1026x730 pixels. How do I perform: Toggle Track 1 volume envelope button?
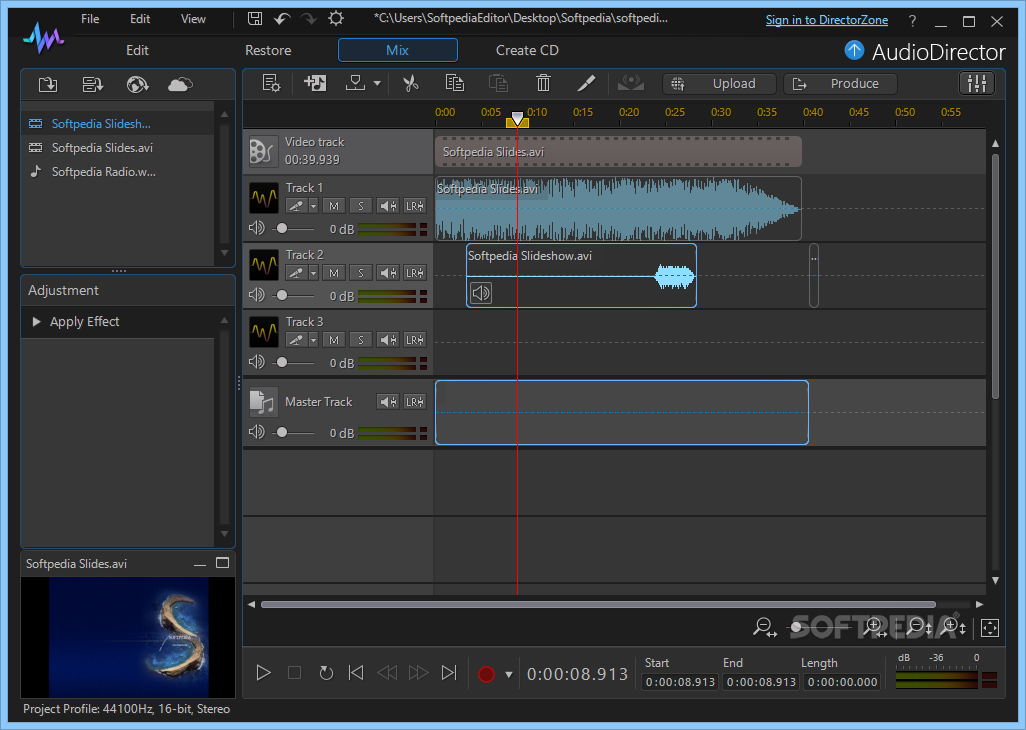388,206
